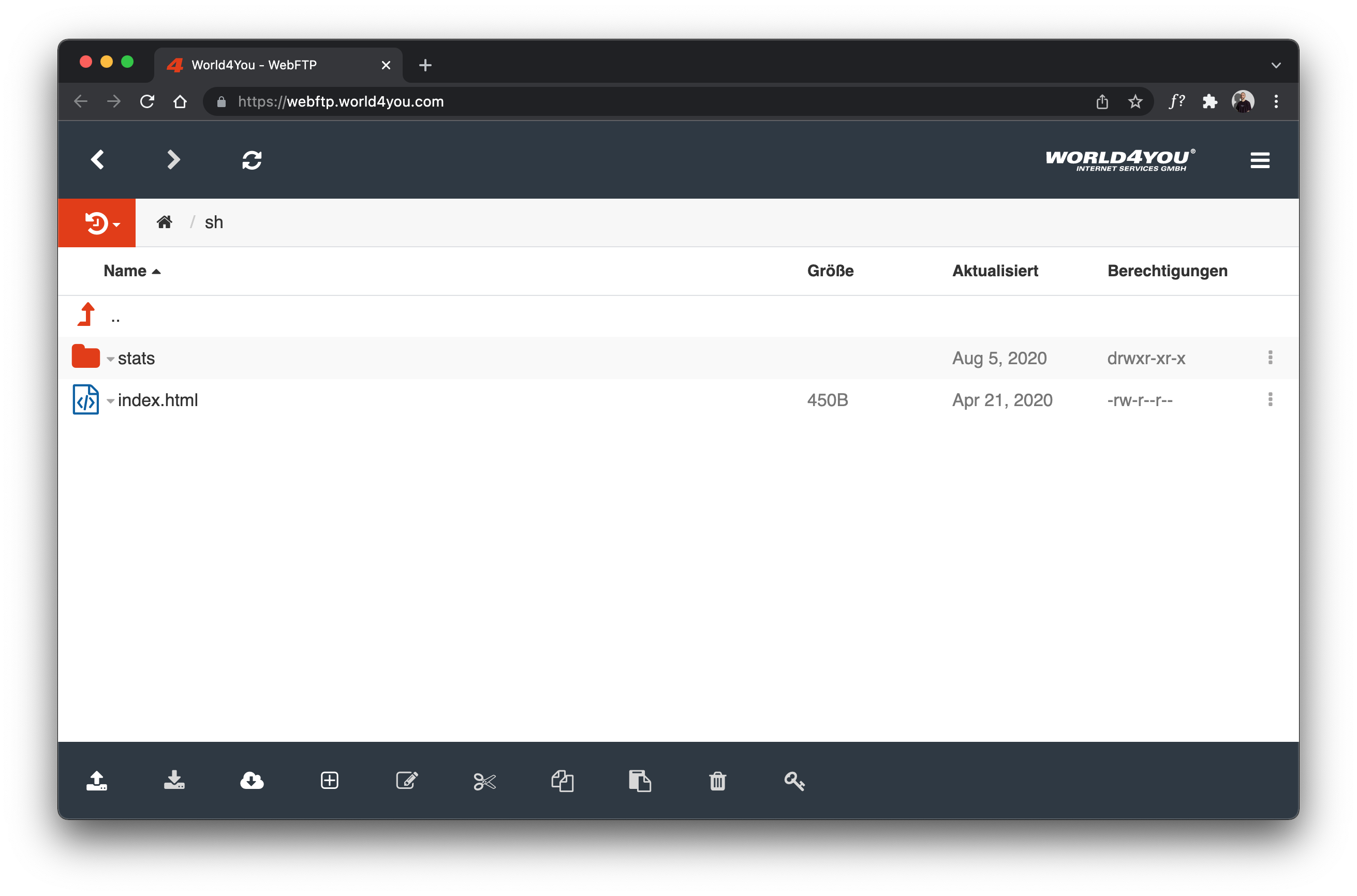
Task: Copy selection with the copy icon
Action: point(563,781)
